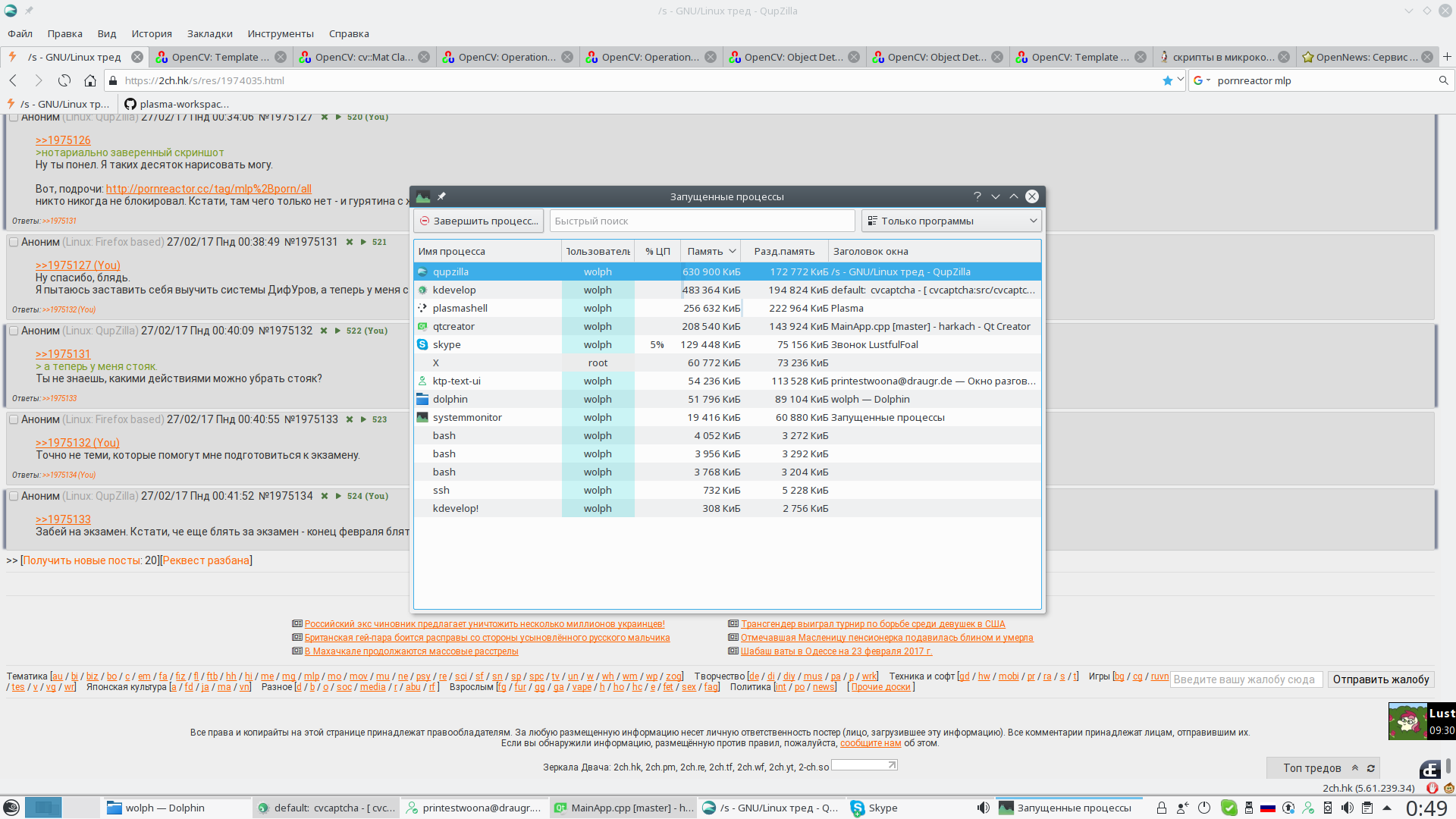This screenshot has width=1456, height=819.
Task: Expand the Топ тредов panel
Action: pyautogui.click(x=1355, y=768)
